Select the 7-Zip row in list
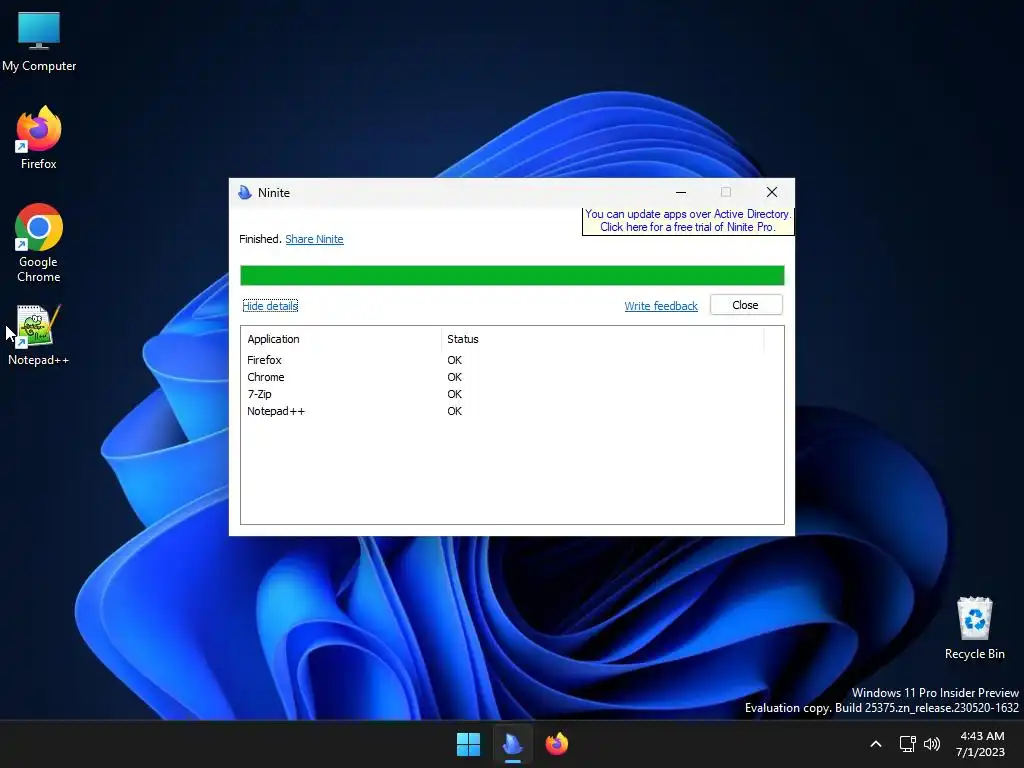Viewport: 1024px width, 768px height. (512, 394)
